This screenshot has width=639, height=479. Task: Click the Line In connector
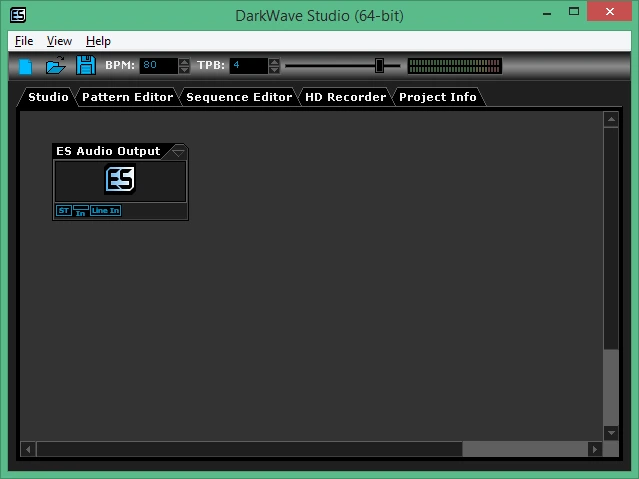[x=106, y=210]
